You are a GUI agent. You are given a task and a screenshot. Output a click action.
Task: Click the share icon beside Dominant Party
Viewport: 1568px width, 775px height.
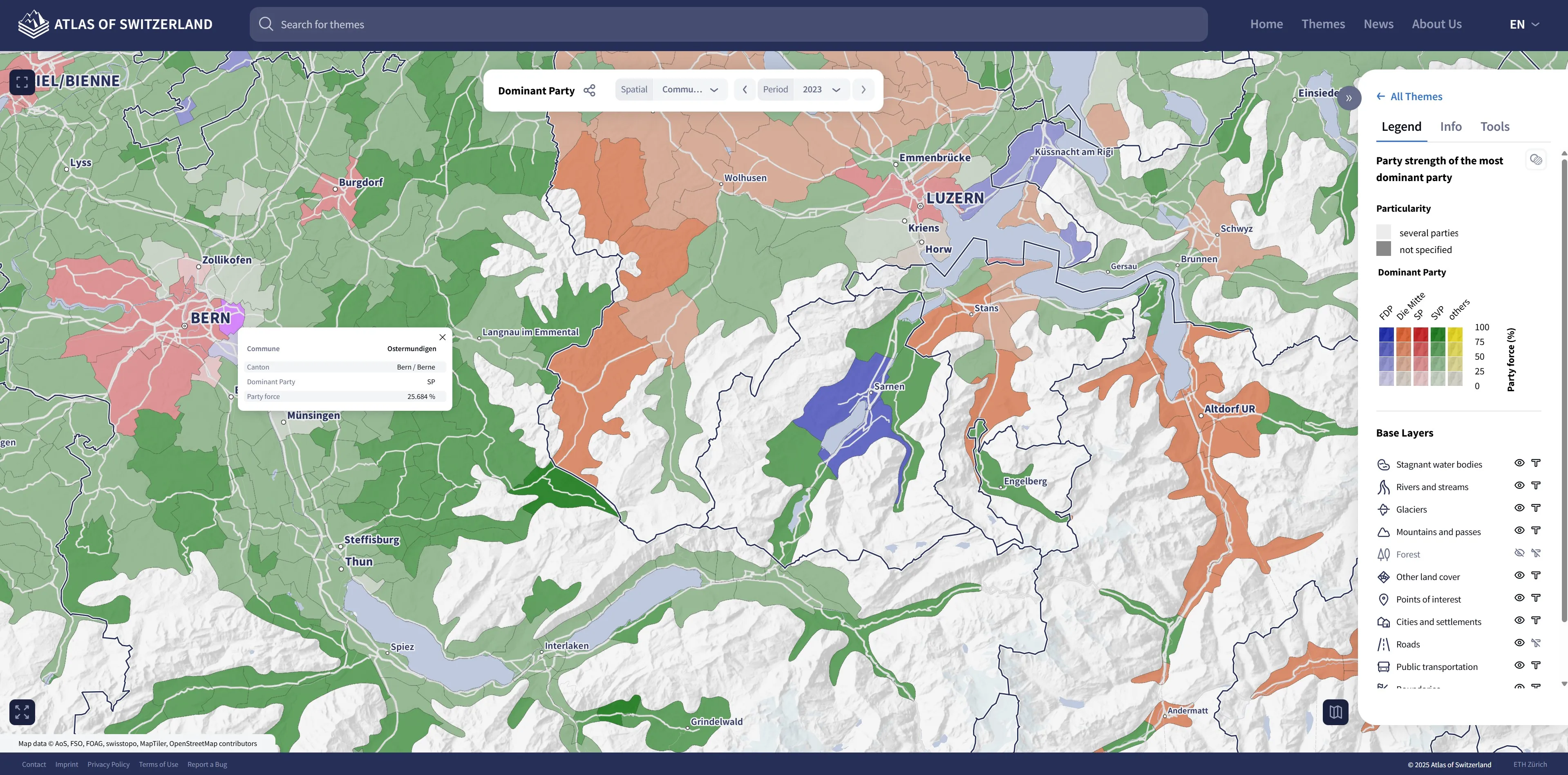(x=589, y=91)
